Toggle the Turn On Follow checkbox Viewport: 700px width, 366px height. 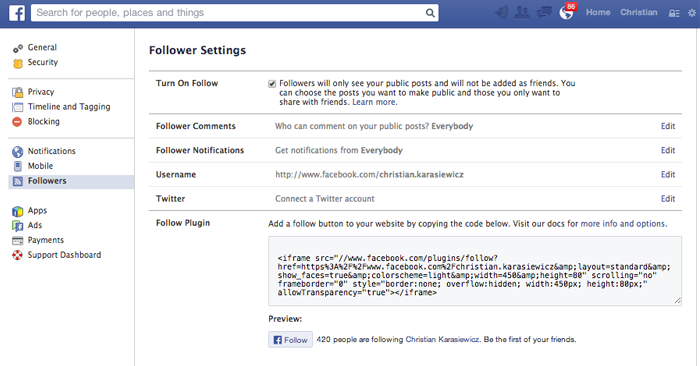(x=272, y=84)
